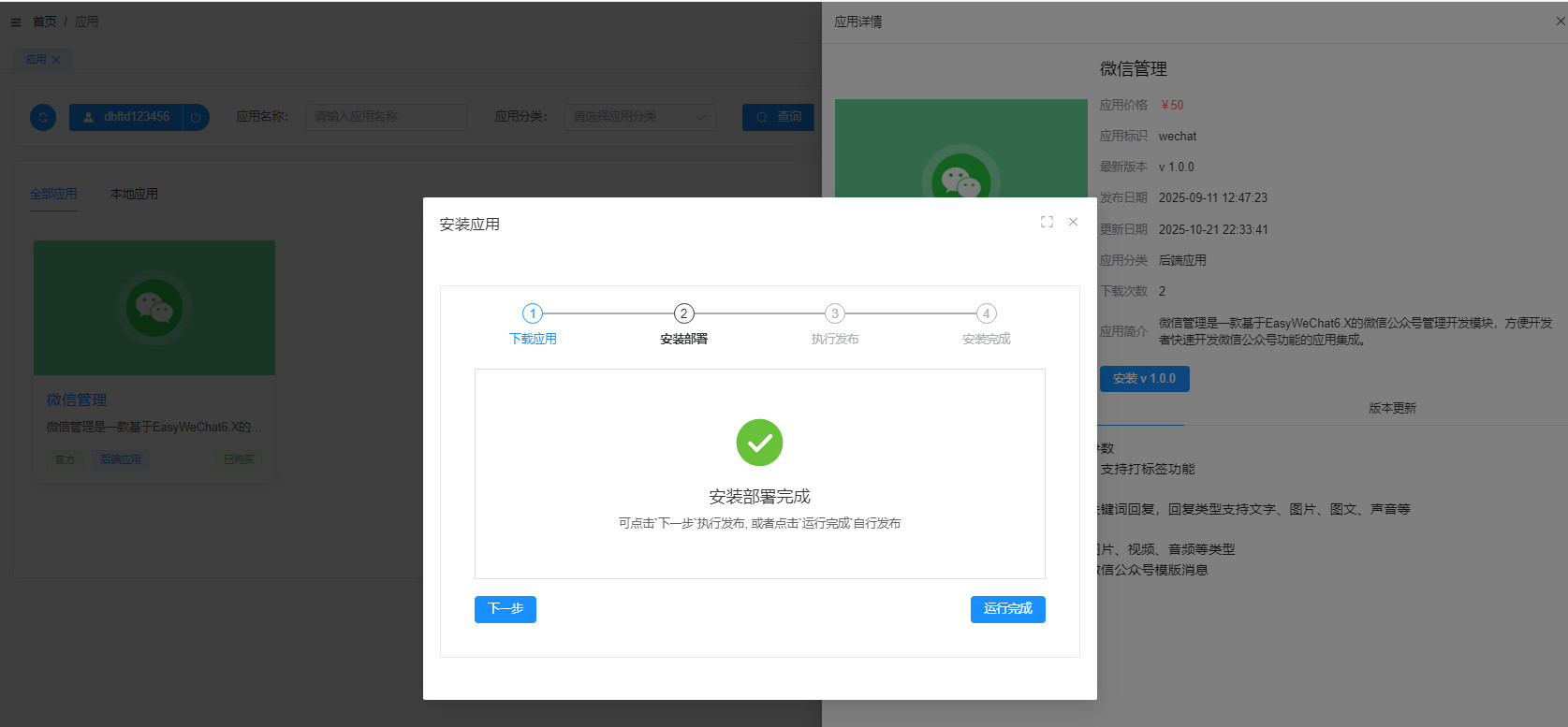Click the 下一步 button
Viewport: 1568px width, 727px height.
(506, 609)
